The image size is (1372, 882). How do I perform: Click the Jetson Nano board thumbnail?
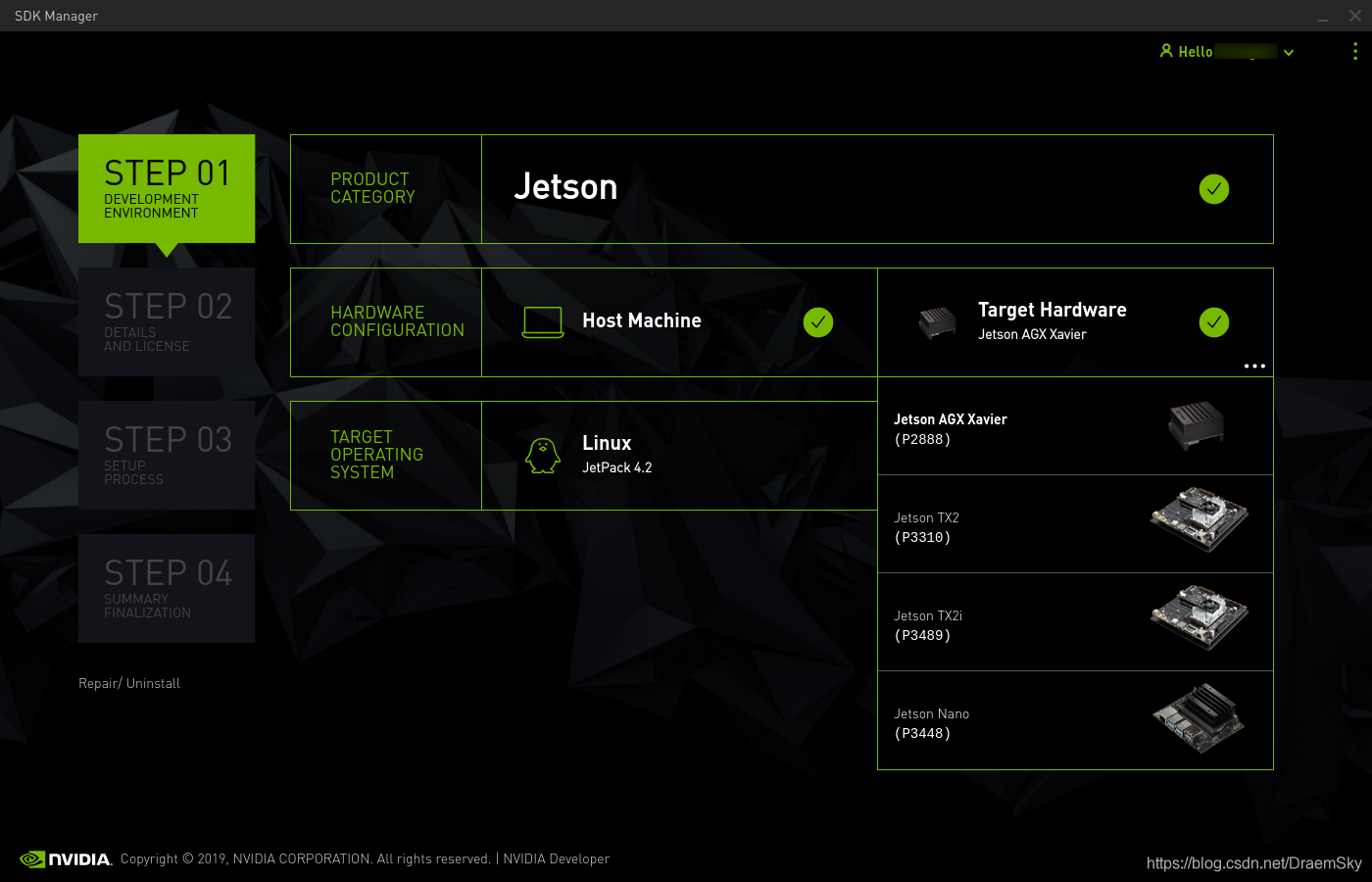(1199, 718)
